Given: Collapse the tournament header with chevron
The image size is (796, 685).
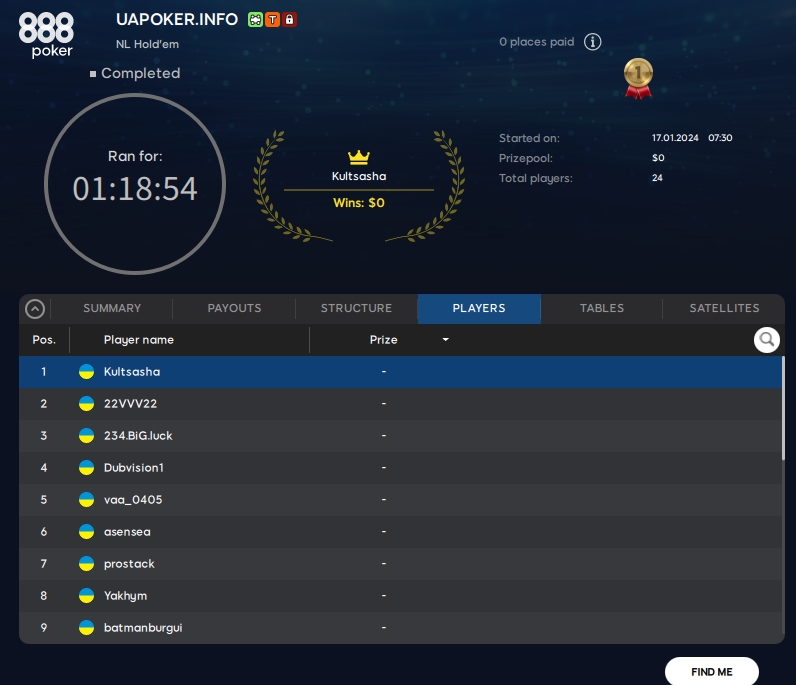Looking at the screenshot, I should tap(35, 309).
